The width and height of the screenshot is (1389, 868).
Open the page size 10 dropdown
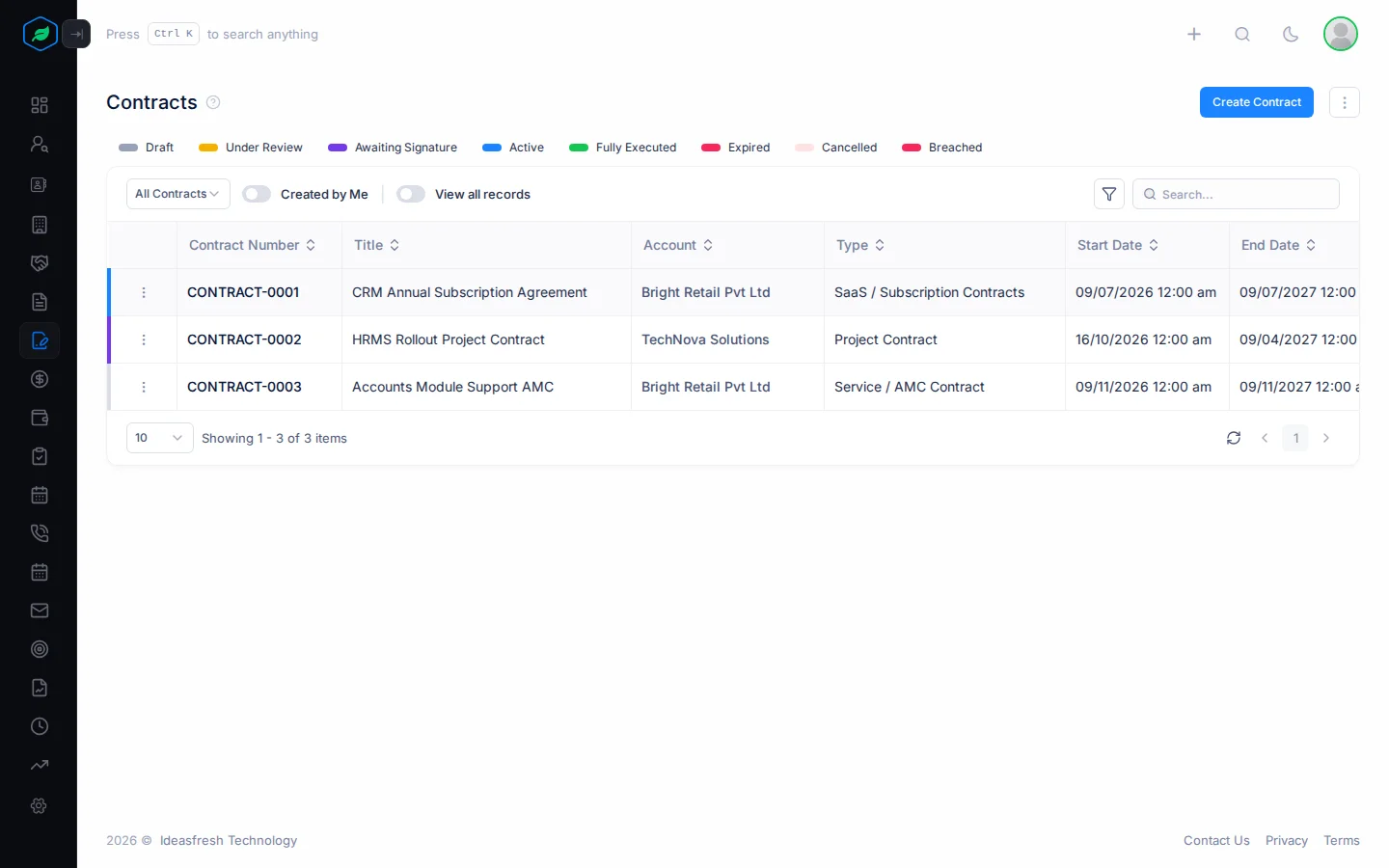click(x=160, y=438)
